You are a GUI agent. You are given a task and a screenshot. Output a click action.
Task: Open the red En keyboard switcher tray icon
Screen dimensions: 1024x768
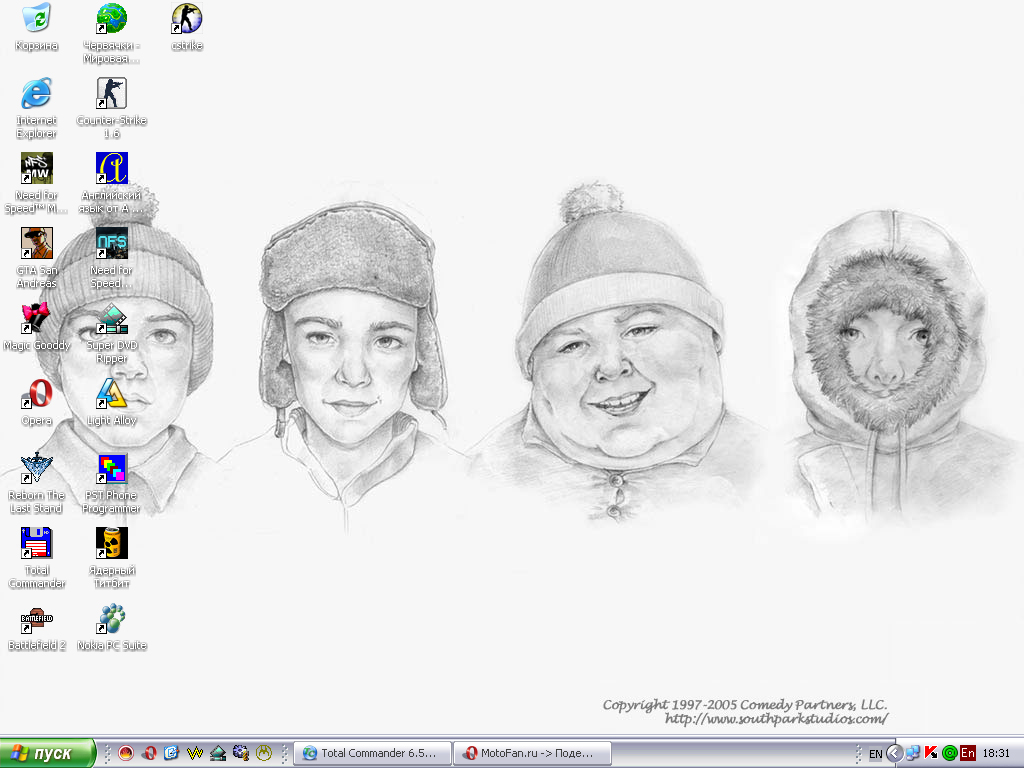coord(968,753)
